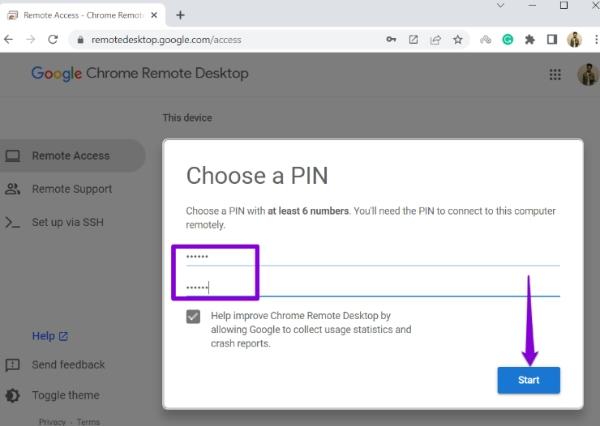
Task: Open Remote Access section
Action: (71, 156)
